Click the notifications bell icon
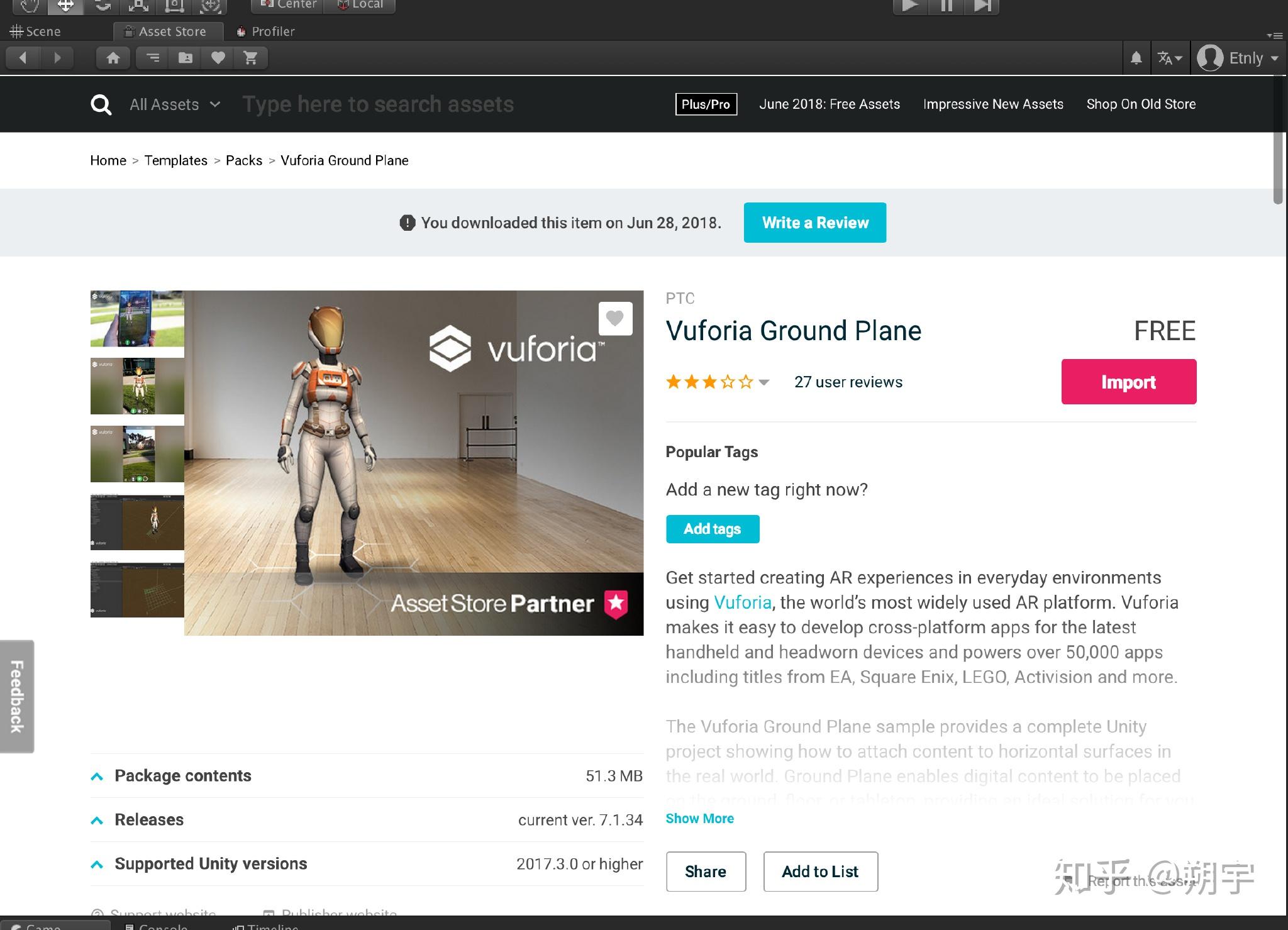Screen dimensions: 1288x930 tap(1136, 58)
